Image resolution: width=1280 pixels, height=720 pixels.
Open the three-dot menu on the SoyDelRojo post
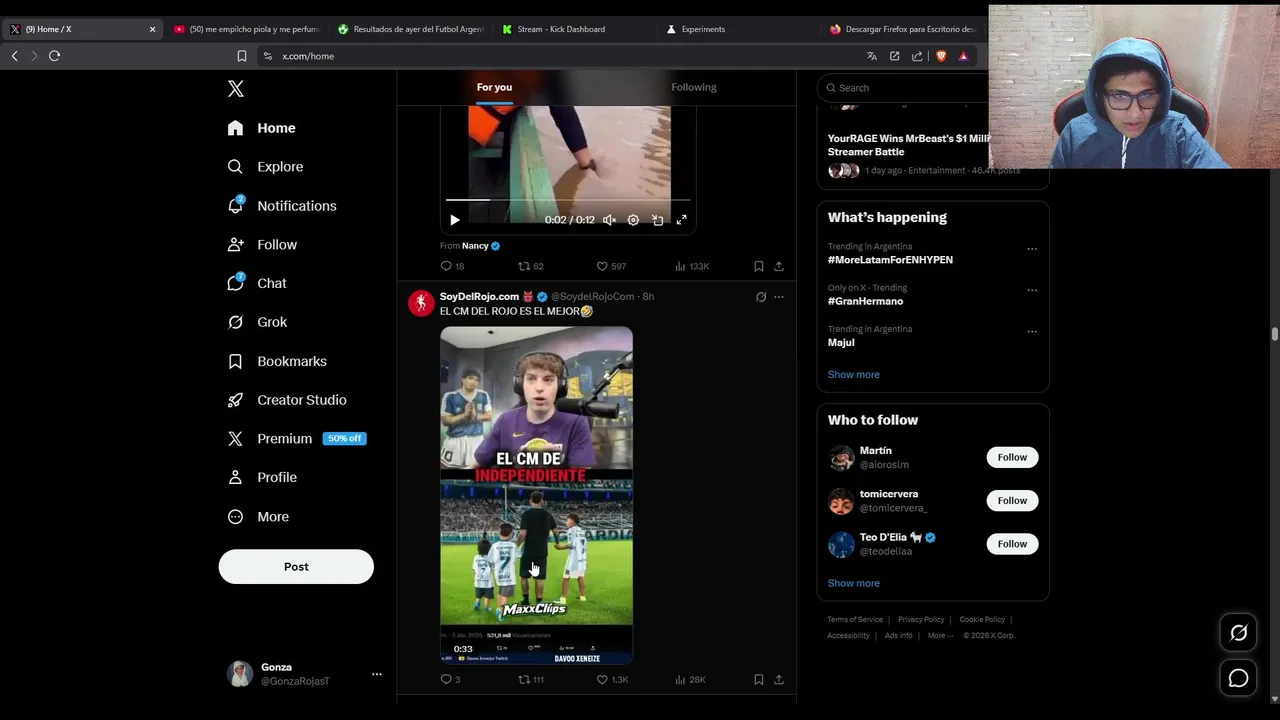[779, 297]
